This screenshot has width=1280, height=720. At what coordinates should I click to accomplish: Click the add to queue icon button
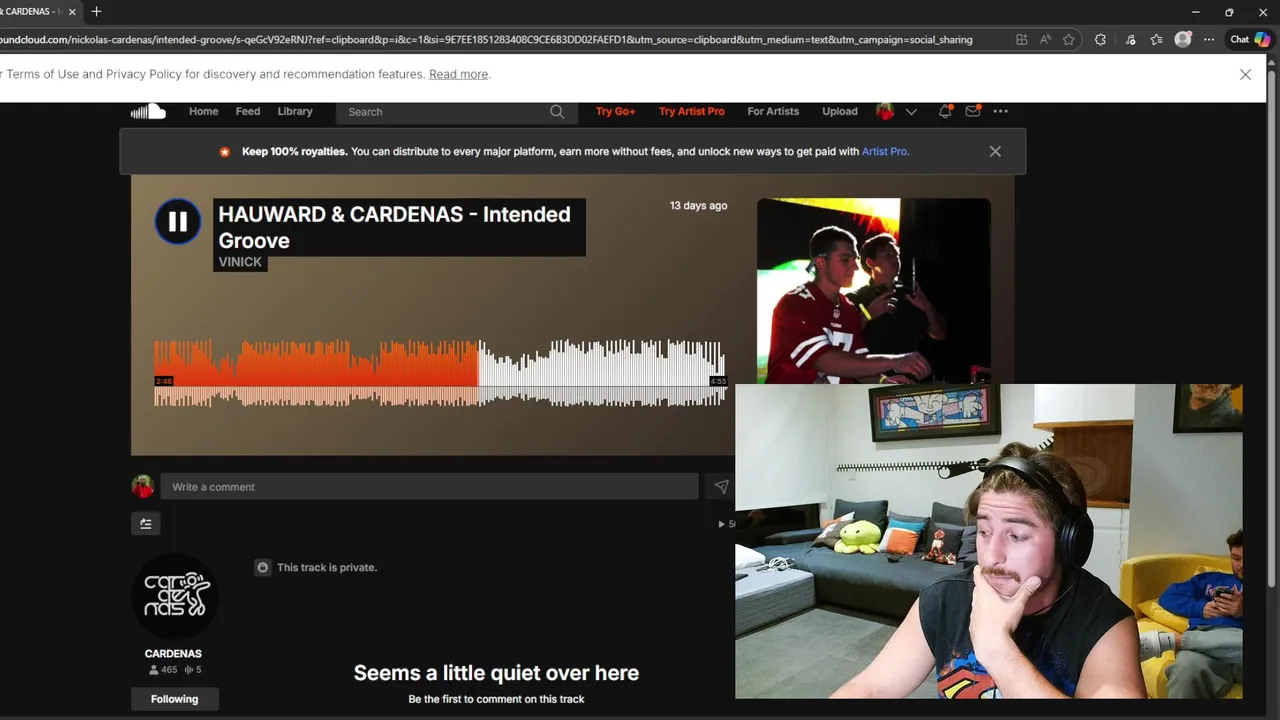pyautogui.click(x=146, y=523)
